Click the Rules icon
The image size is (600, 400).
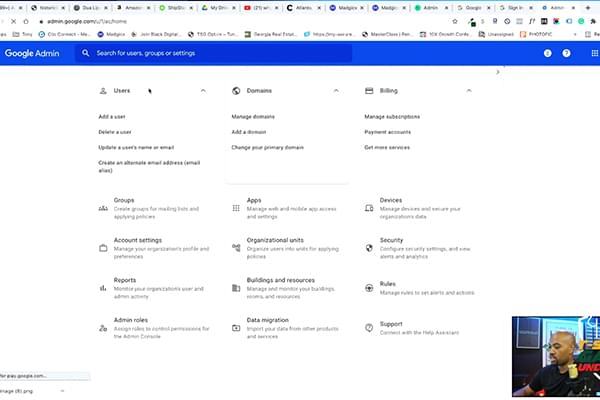369,288
